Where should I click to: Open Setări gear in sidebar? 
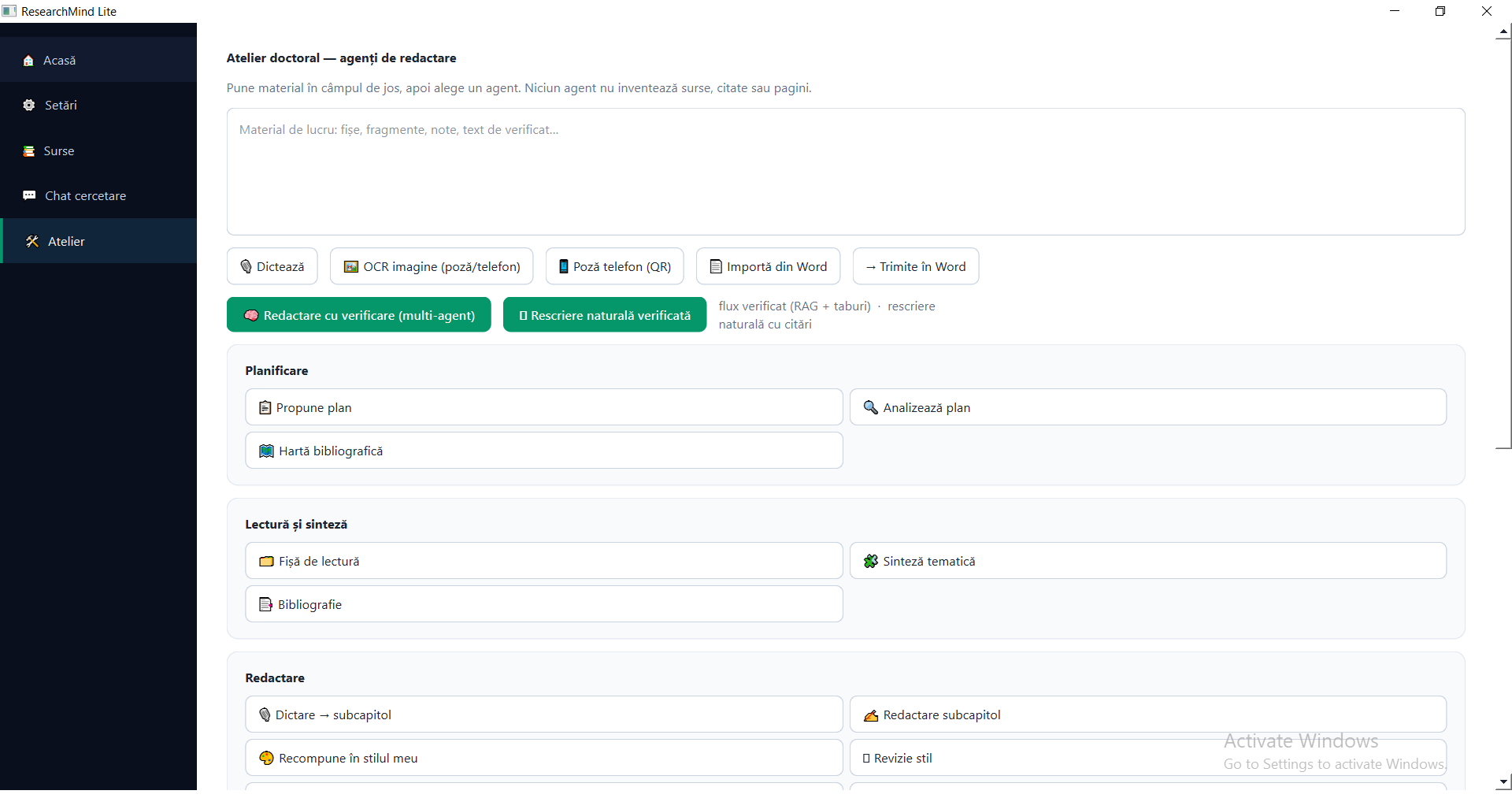pos(98,105)
